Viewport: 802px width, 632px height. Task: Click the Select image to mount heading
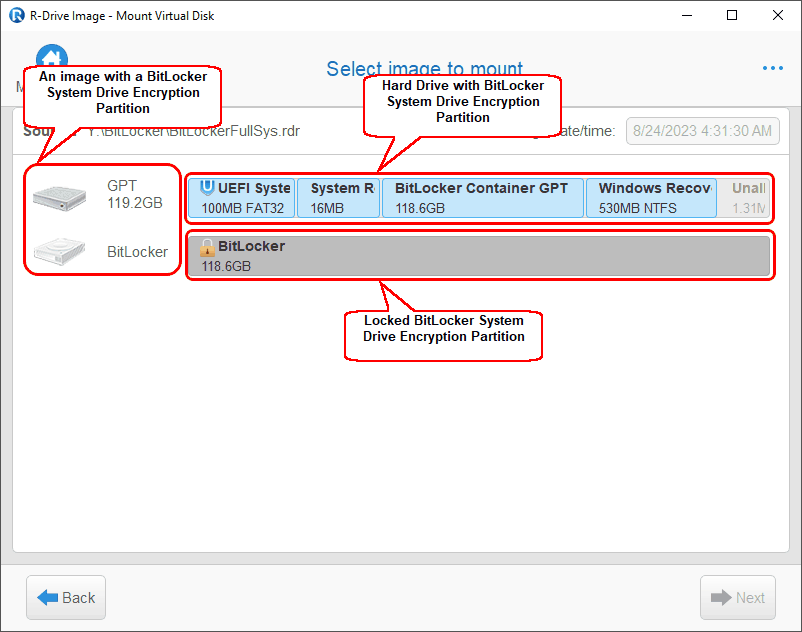pyautogui.click(x=425, y=69)
